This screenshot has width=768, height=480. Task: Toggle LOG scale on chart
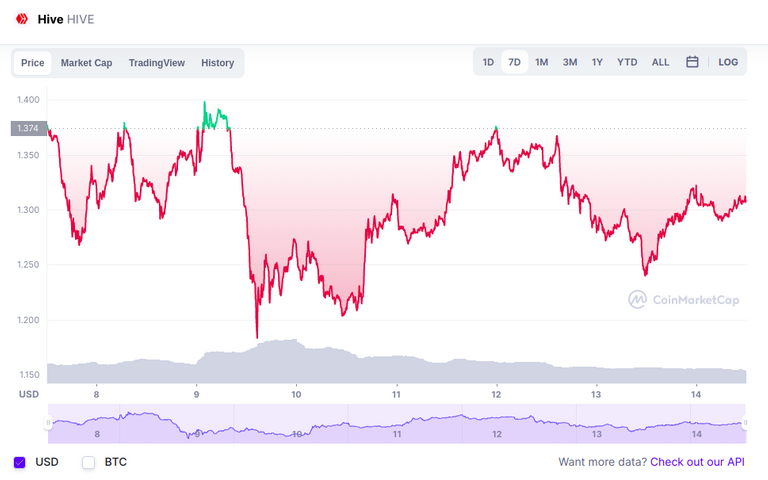click(x=728, y=62)
